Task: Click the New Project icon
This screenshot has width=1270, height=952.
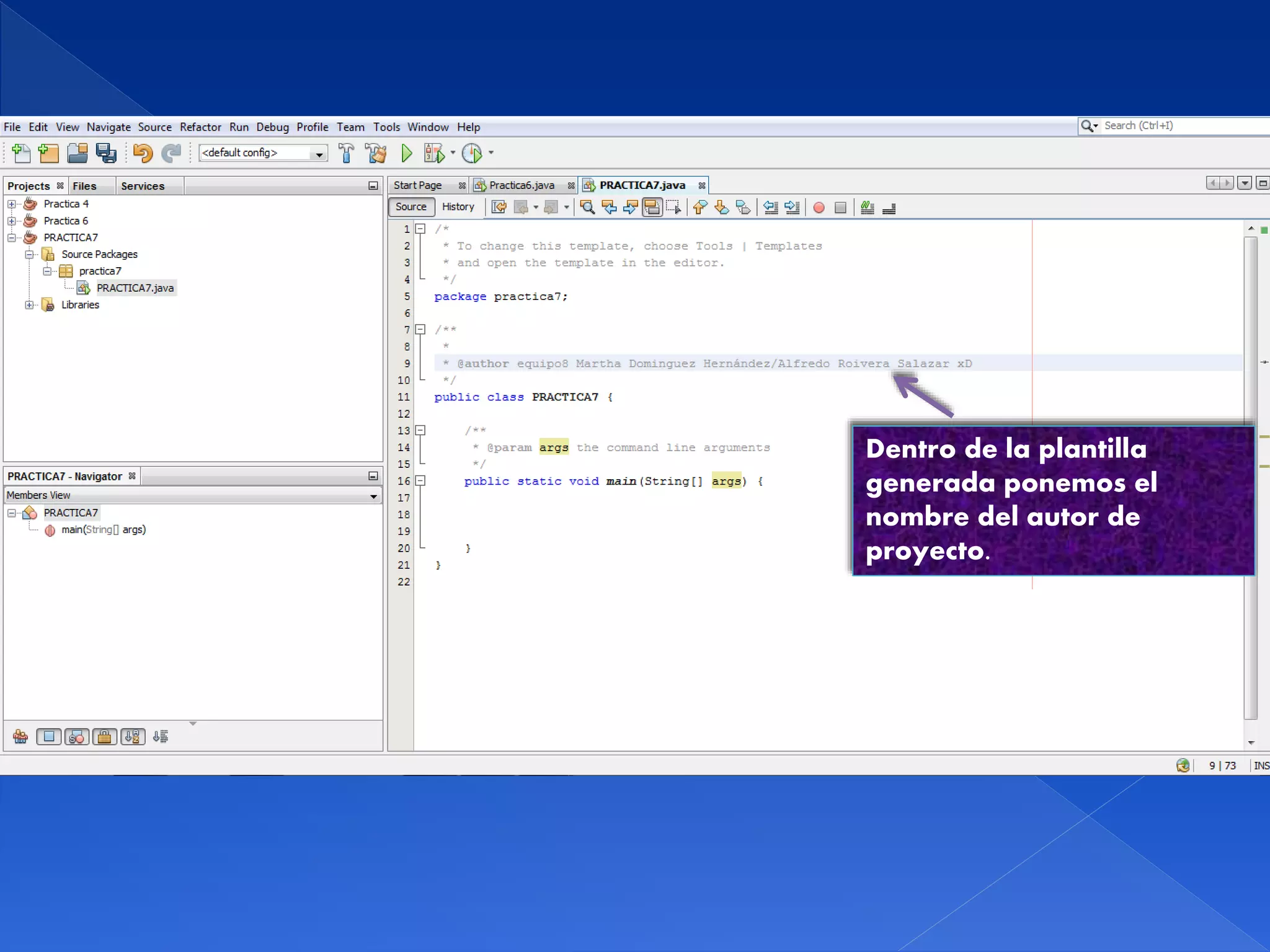Action: tap(48, 153)
